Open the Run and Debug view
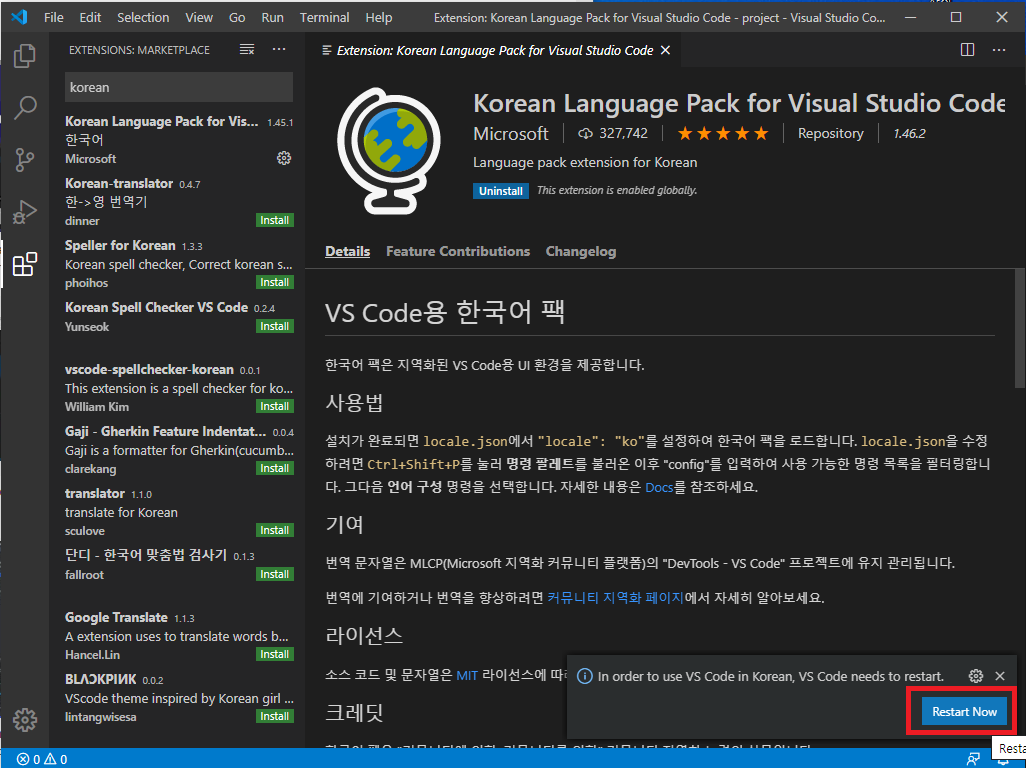Viewport: 1026px width, 768px height. point(25,212)
